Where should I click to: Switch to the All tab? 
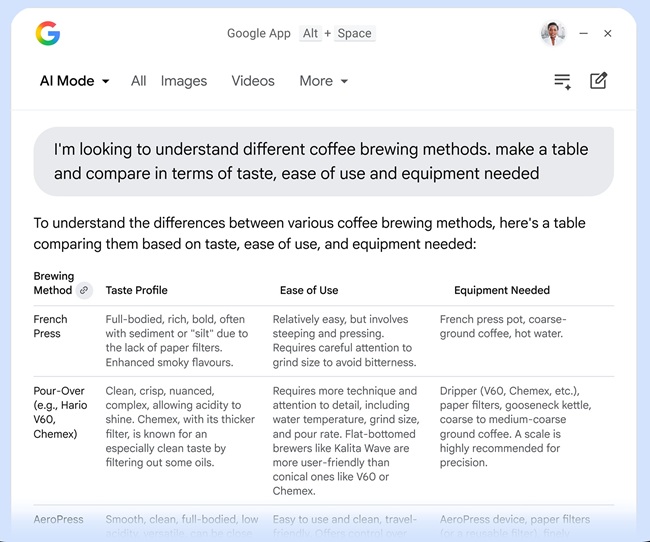coord(139,81)
